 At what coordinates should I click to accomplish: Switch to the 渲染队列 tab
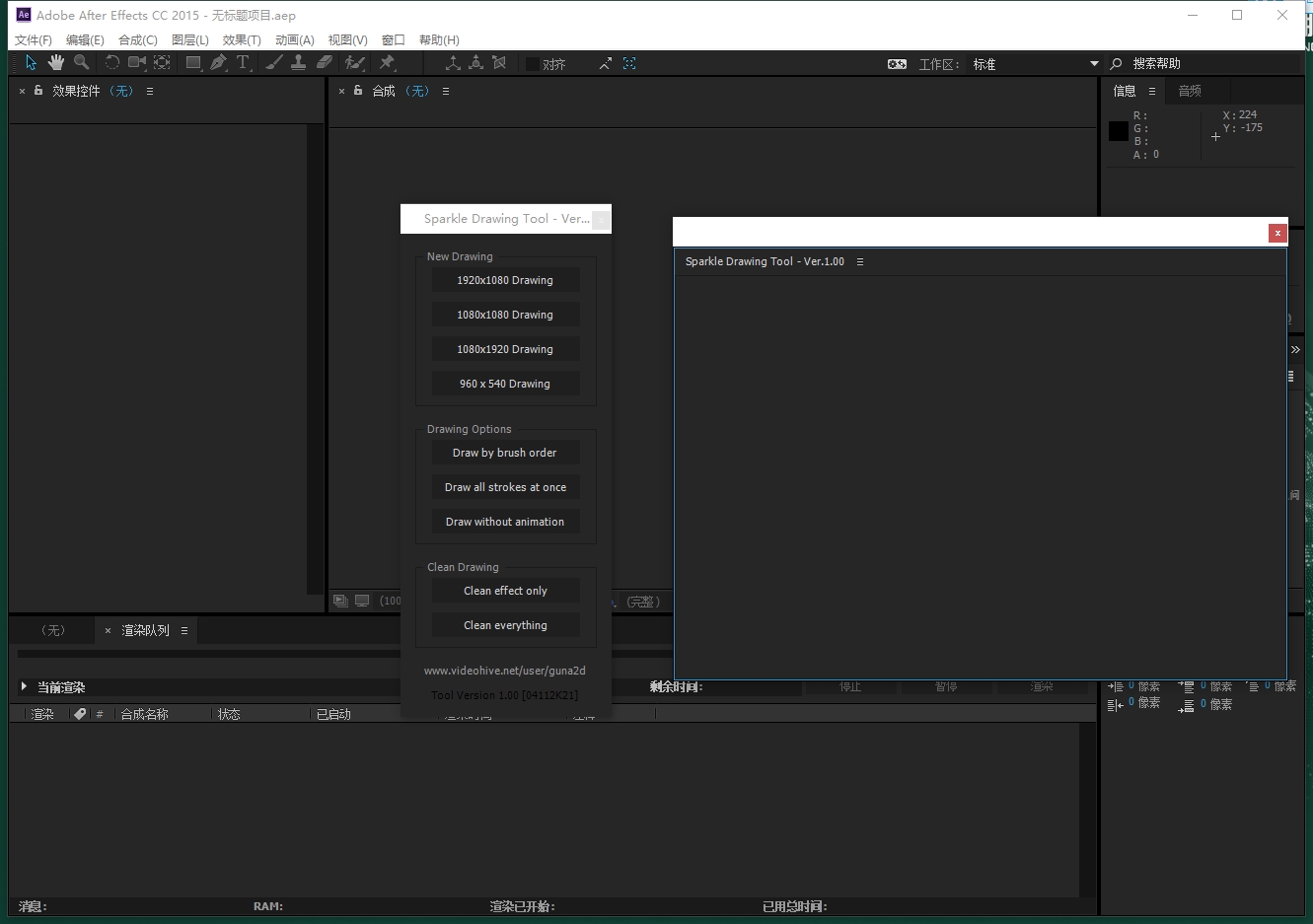pos(145,630)
